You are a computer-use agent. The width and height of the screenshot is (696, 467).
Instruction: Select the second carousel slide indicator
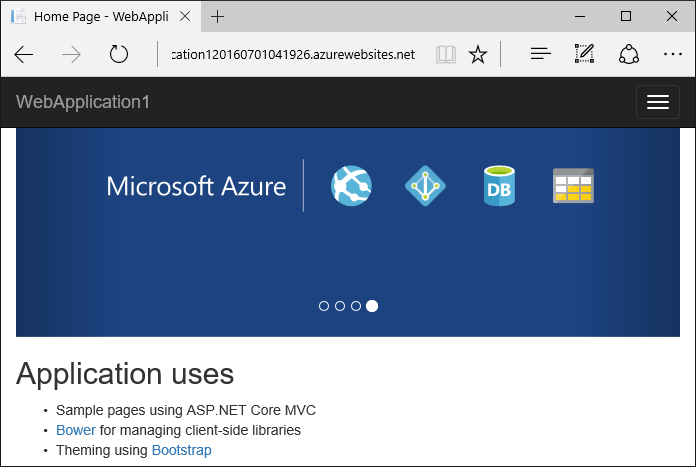tap(340, 306)
